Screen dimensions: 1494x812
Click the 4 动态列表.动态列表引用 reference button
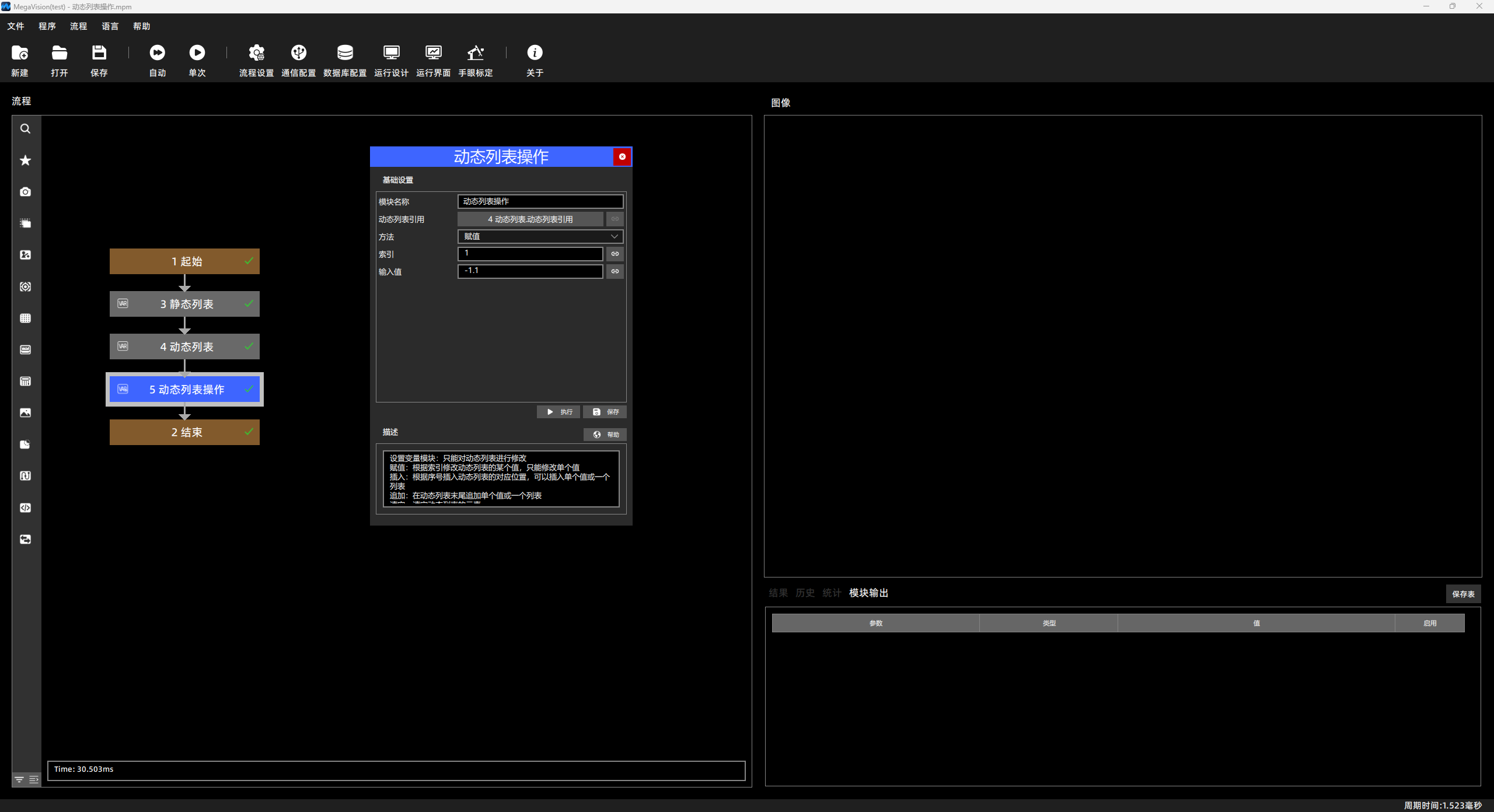click(x=530, y=219)
